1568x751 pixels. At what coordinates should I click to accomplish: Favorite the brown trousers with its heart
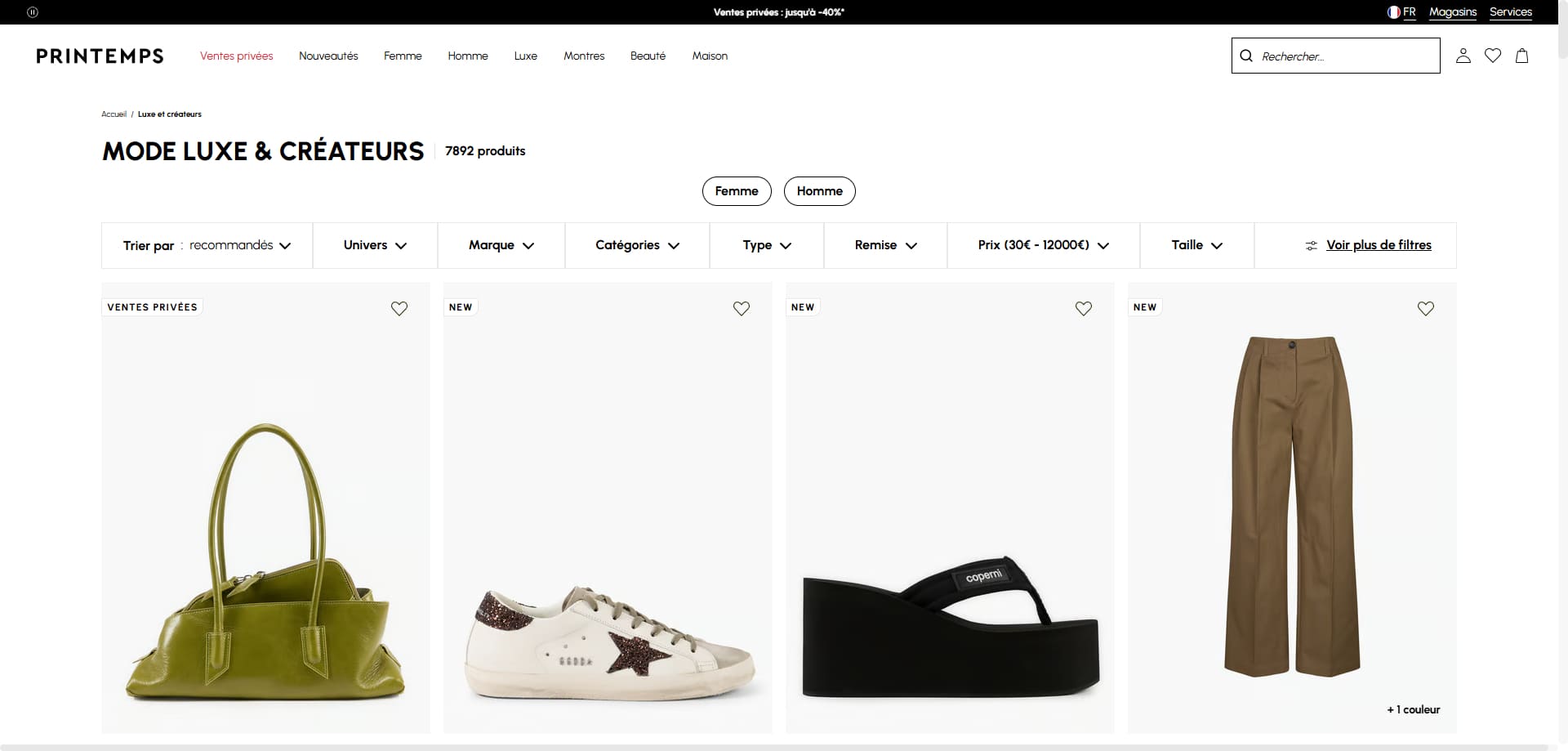(x=1426, y=308)
